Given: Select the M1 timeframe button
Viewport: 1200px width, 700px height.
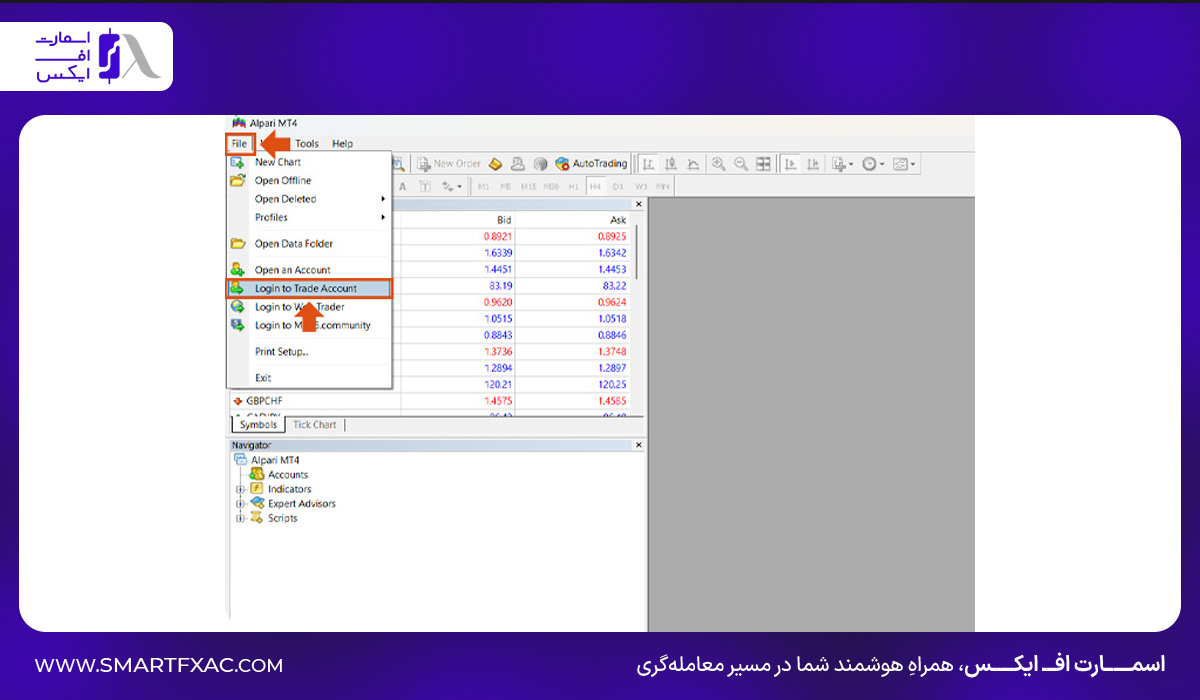Looking at the screenshot, I should click(x=484, y=187).
